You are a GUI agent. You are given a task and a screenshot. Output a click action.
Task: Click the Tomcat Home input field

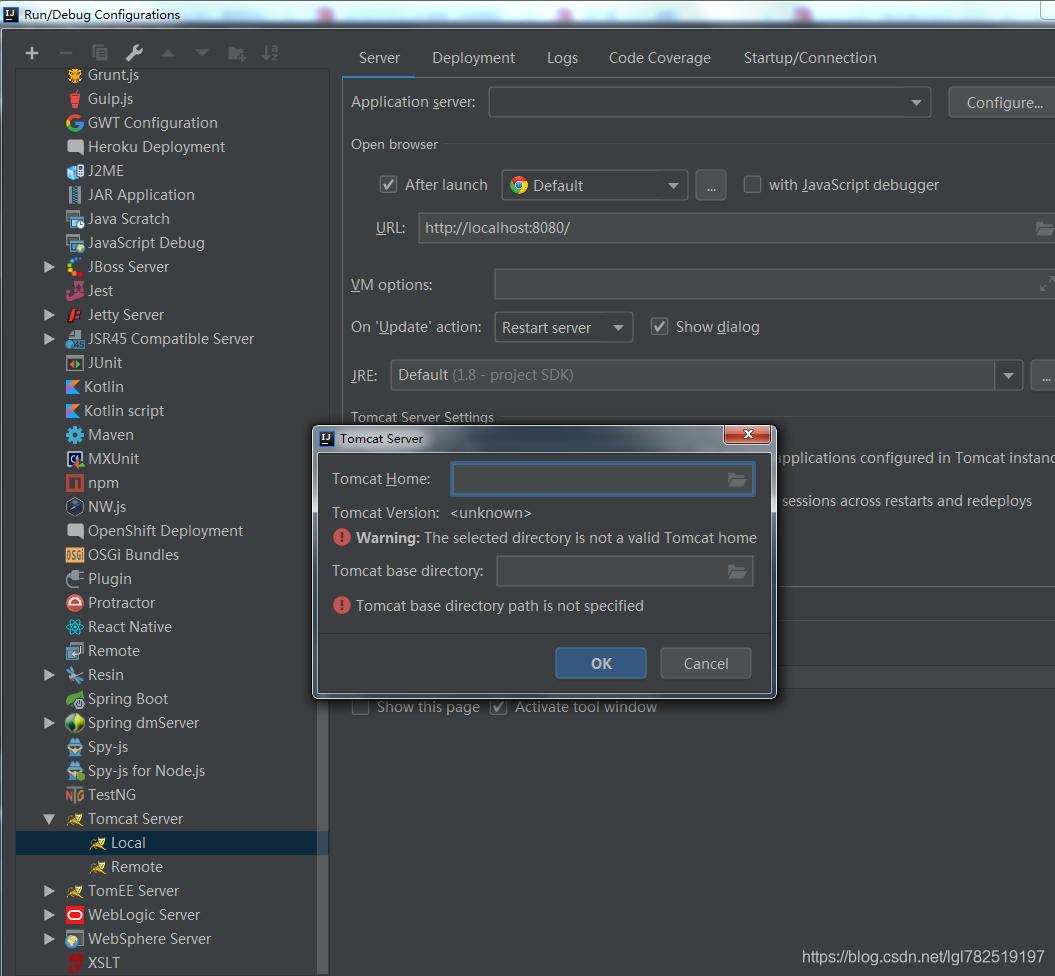tap(602, 480)
